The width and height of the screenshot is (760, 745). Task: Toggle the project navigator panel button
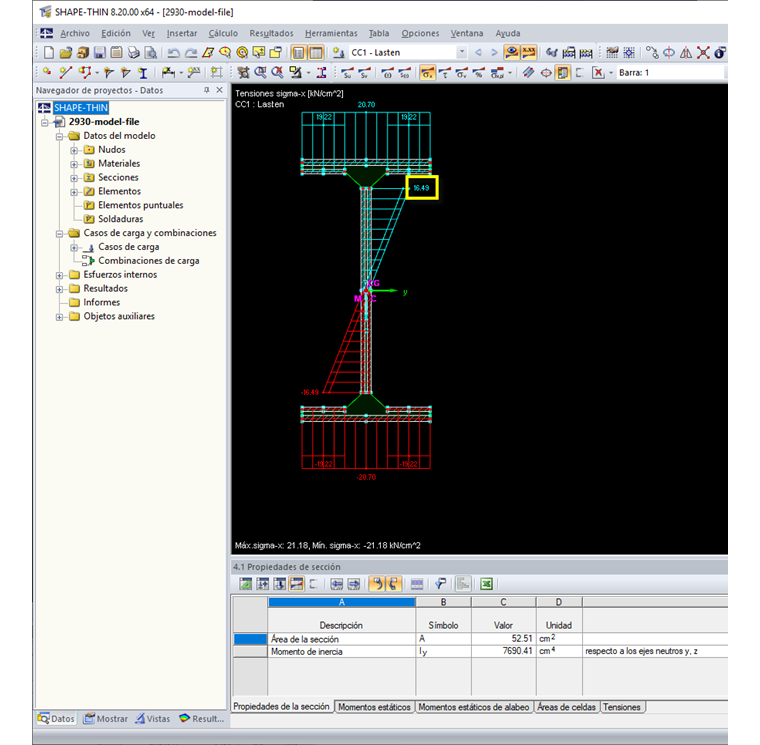(x=299, y=52)
